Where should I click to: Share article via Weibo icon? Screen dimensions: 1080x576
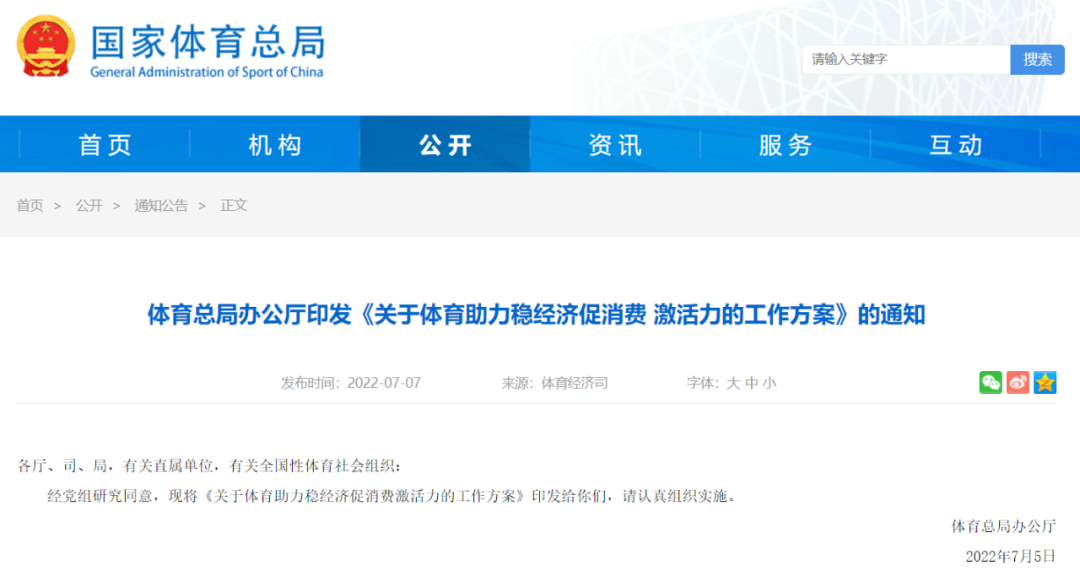(1018, 382)
